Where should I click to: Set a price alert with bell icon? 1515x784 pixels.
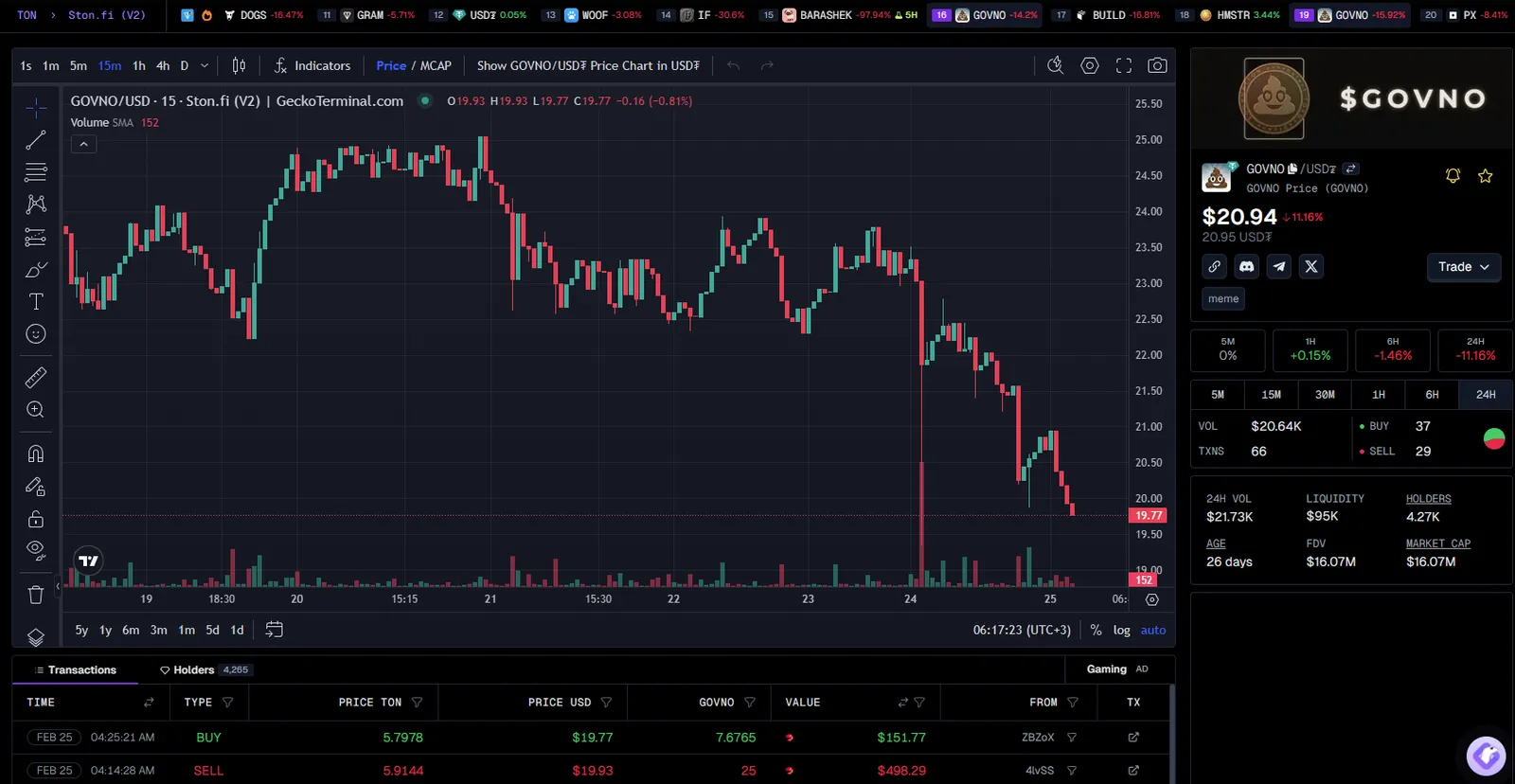[x=1453, y=176]
